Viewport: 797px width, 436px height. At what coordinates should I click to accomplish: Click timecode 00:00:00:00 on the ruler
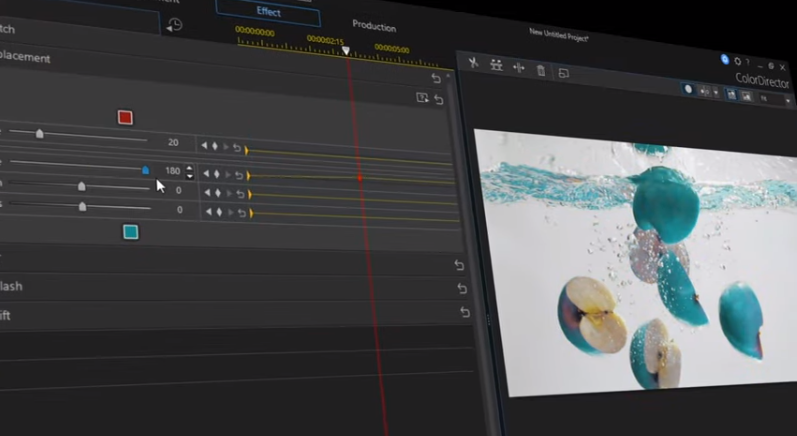click(x=255, y=33)
